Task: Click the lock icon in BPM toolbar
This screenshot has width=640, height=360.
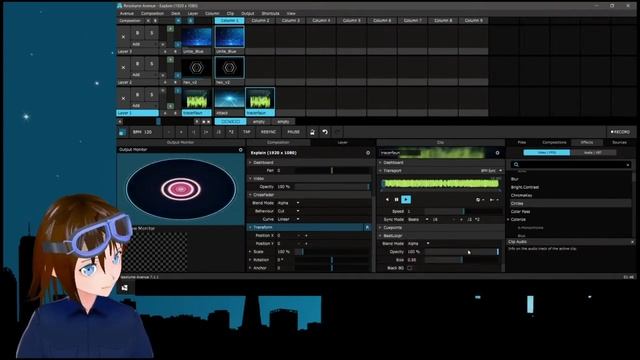Action: click(312, 132)
